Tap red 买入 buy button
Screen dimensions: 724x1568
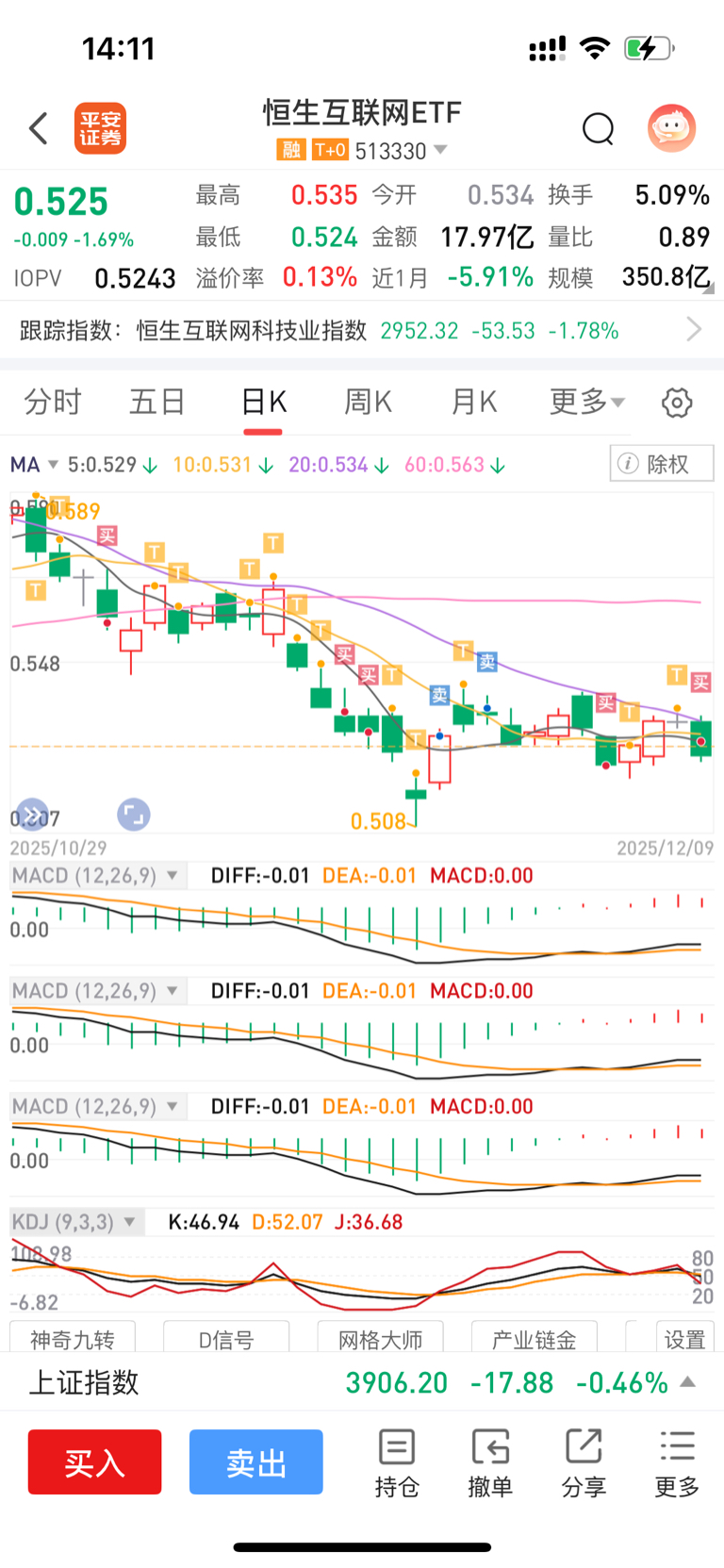94,1461
